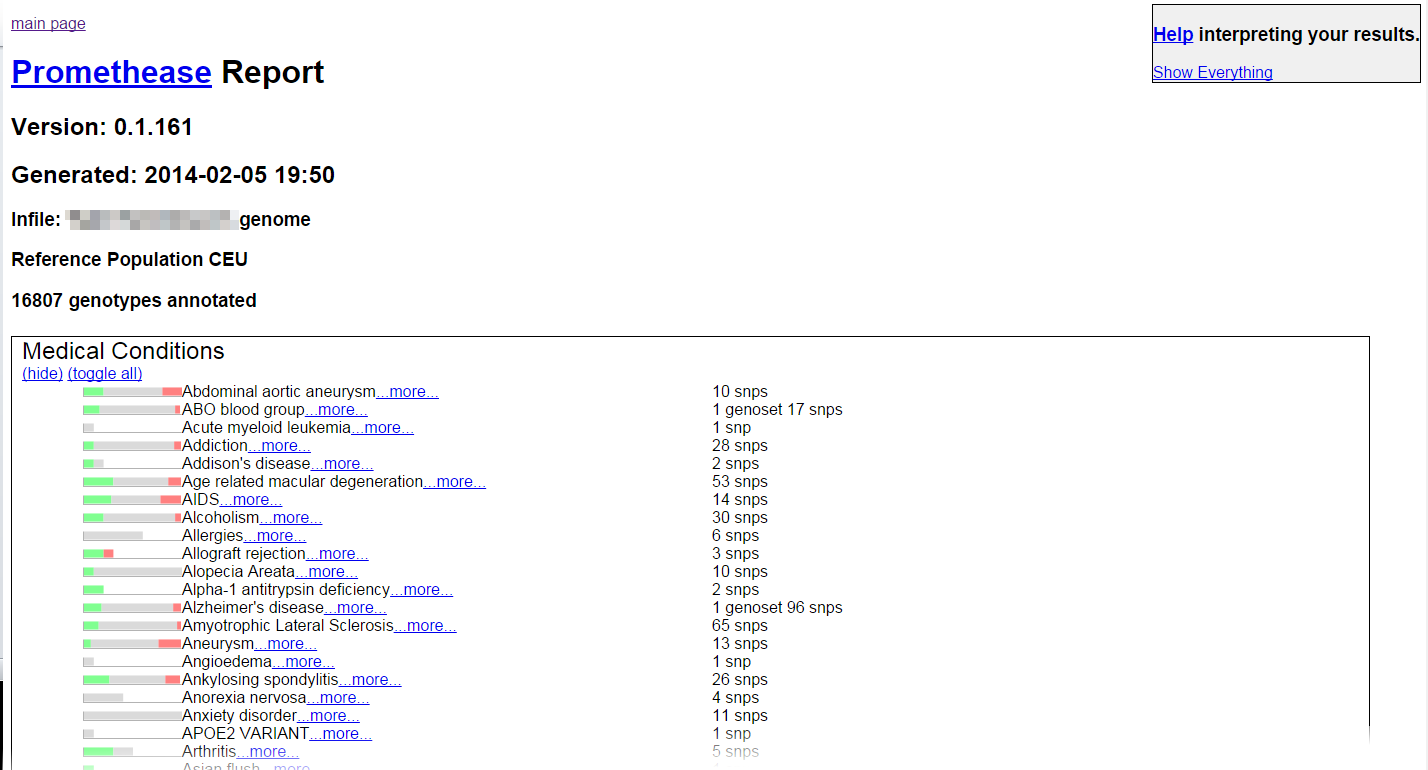Viewport: 1428px width, 770px height.
Task: Click the ABO blood group condition name
Action: (x=243, y=410)
